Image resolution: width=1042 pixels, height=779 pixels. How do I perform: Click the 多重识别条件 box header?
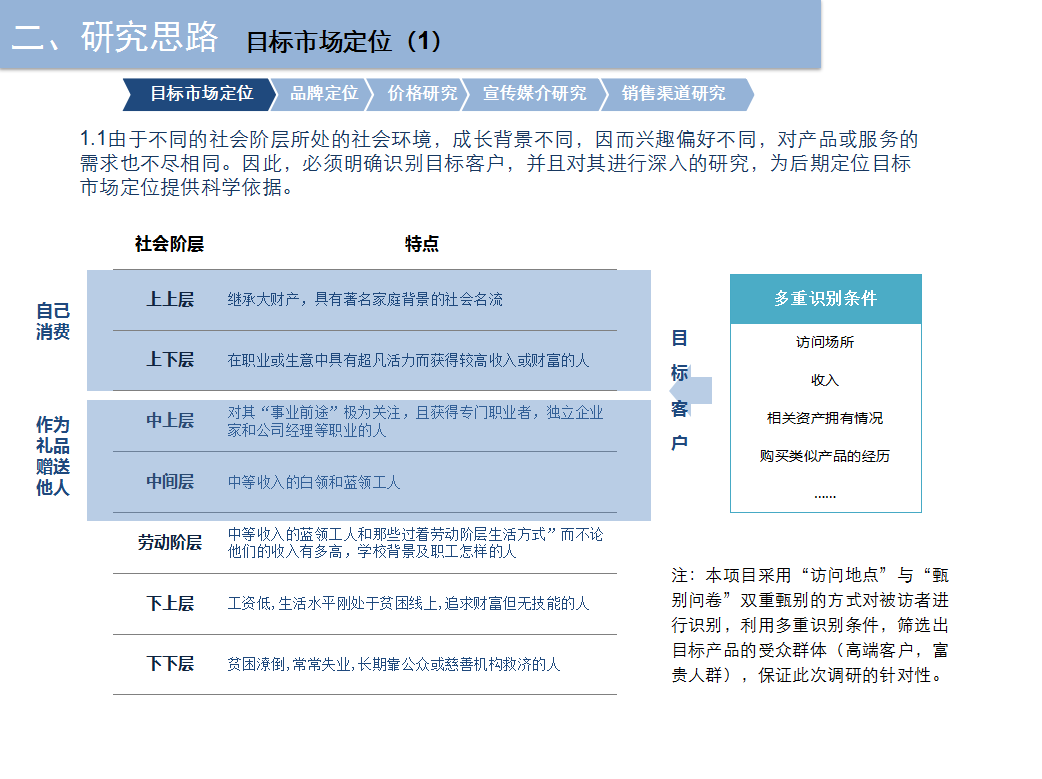click(826, 299)
